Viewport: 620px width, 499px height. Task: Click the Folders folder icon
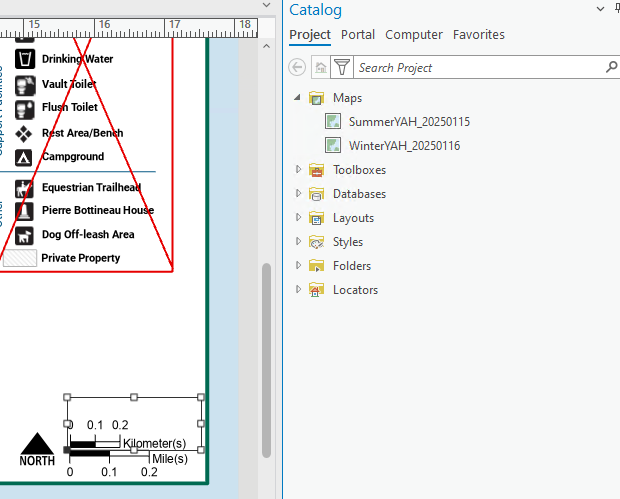[x=316, y=266]
